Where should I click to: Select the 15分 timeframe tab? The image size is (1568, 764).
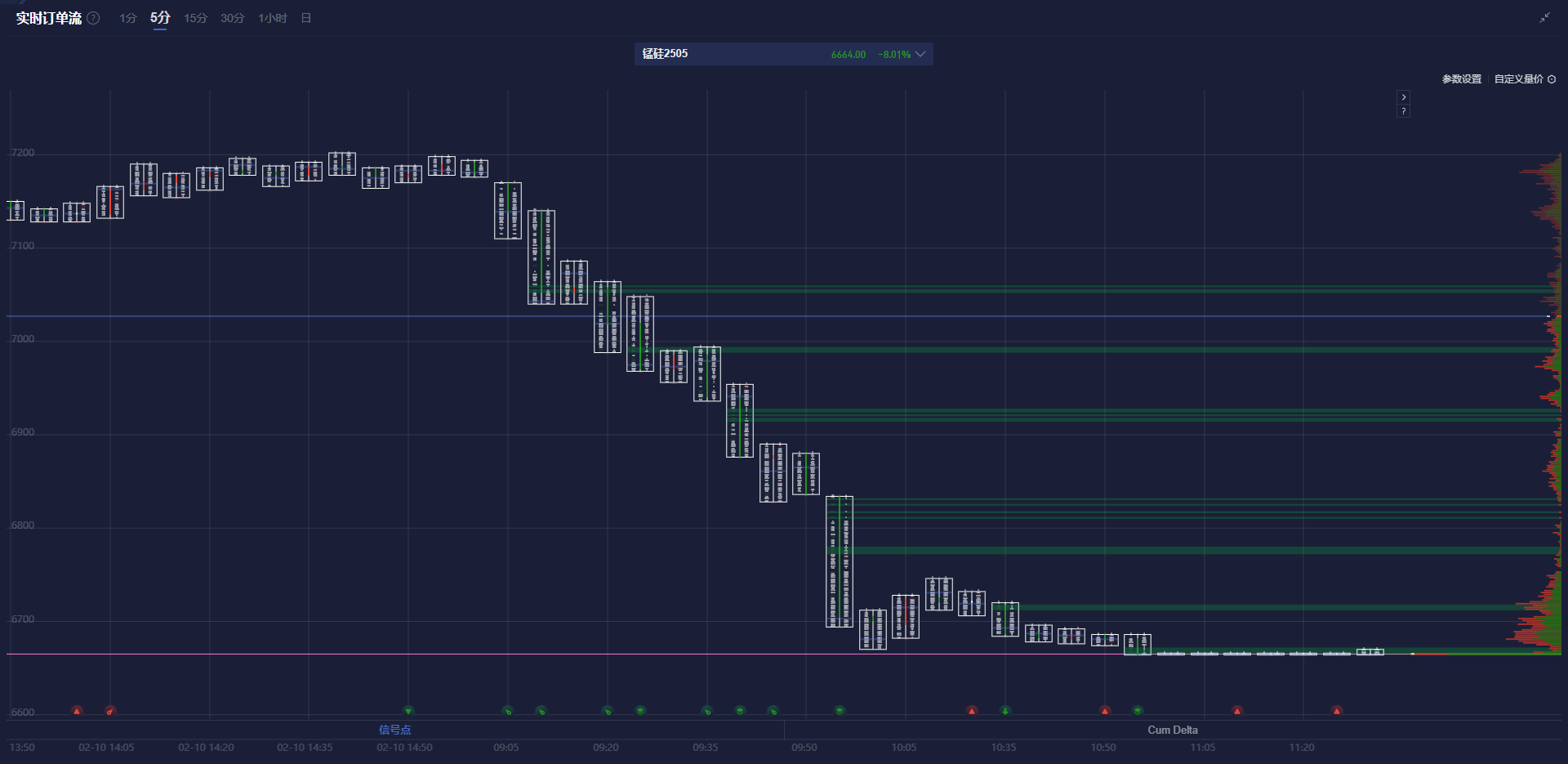(195, 18)
